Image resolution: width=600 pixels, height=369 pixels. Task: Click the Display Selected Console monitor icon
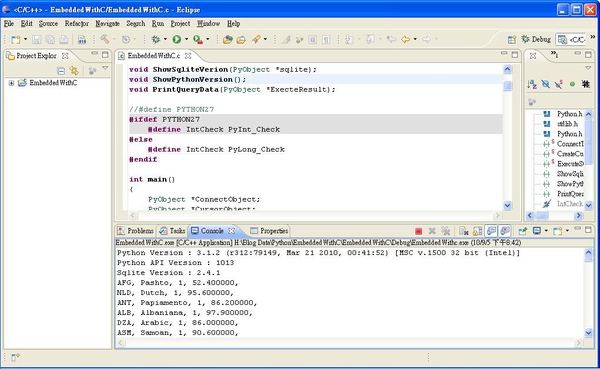(537, 231)
